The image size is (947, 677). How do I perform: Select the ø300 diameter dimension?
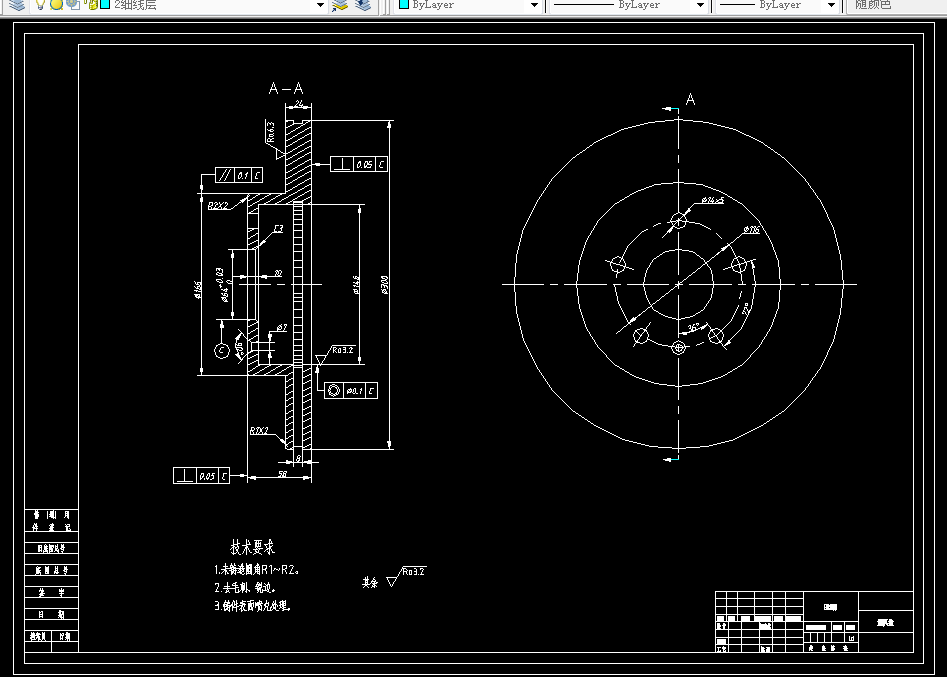pyautogui.click(x=385, y=284)
